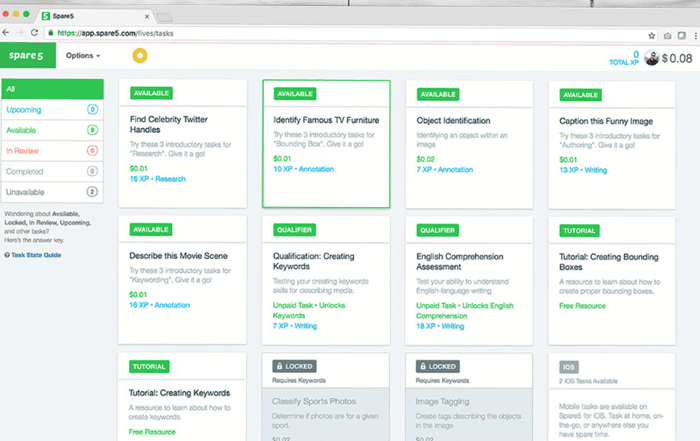Open the Object Identification task
Viewport: 700px width, 441px height.
tap(469, 145)
